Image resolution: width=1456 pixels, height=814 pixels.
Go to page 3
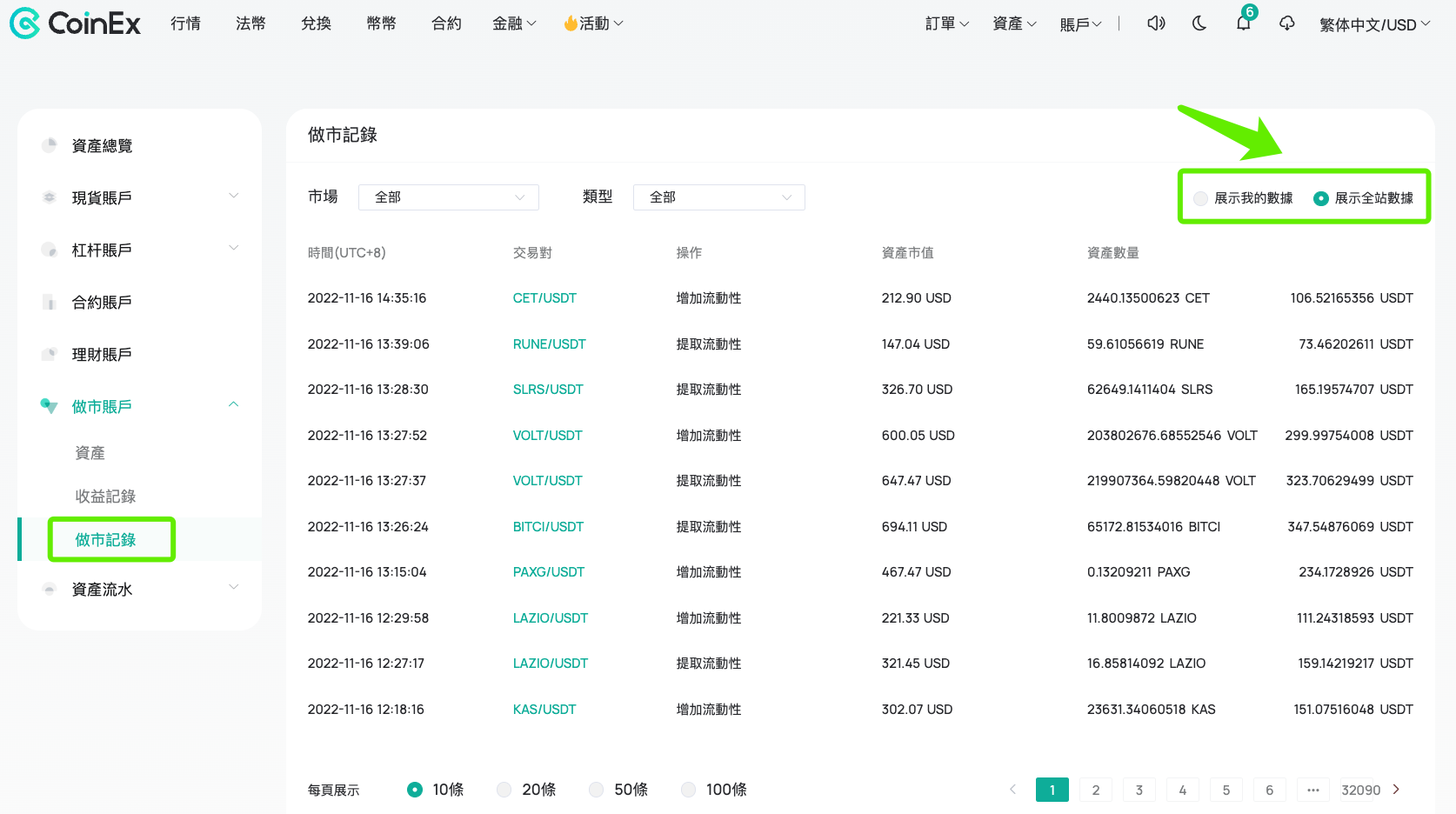coord(1139,790)
